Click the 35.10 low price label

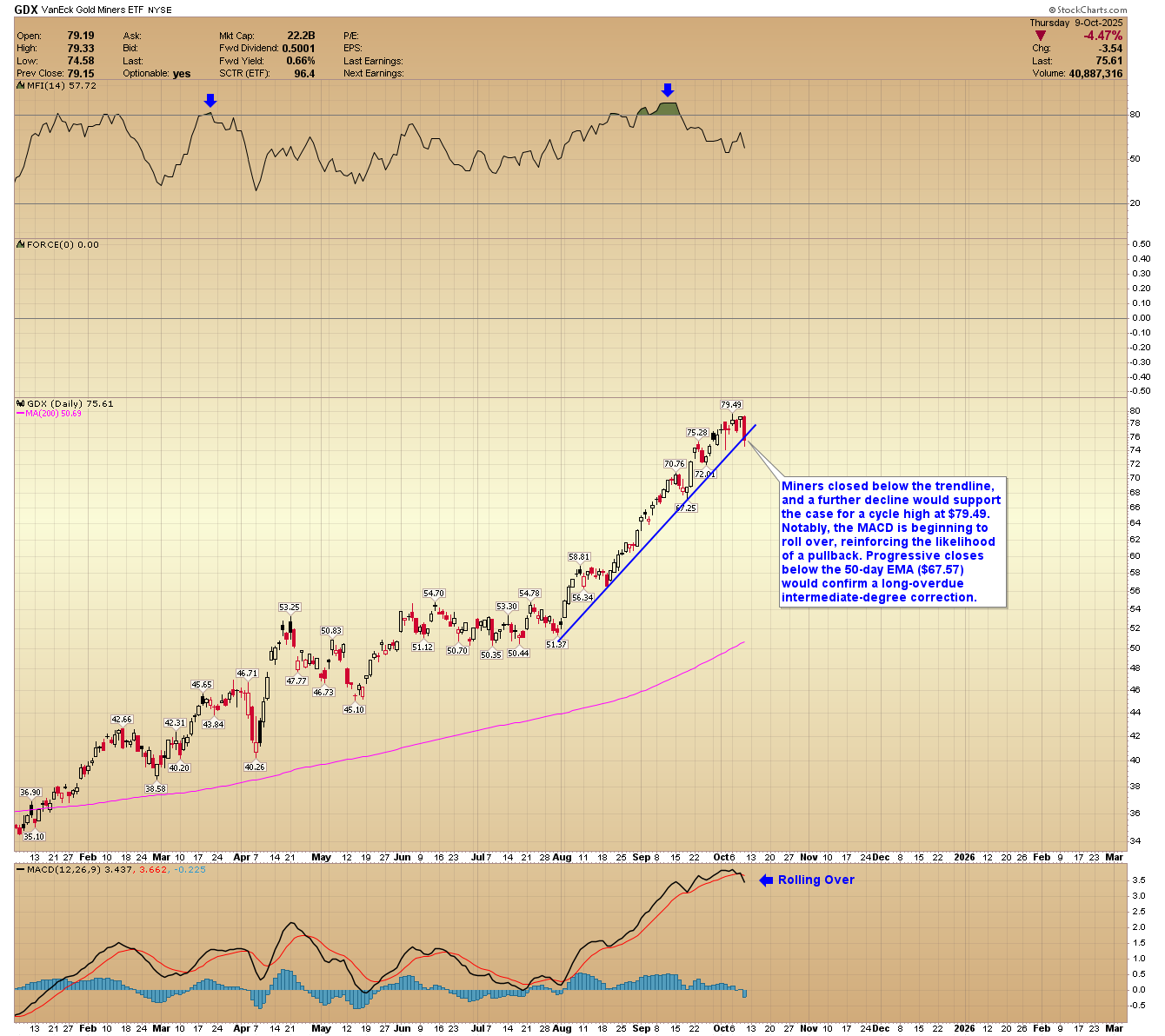tap(34, 837)
